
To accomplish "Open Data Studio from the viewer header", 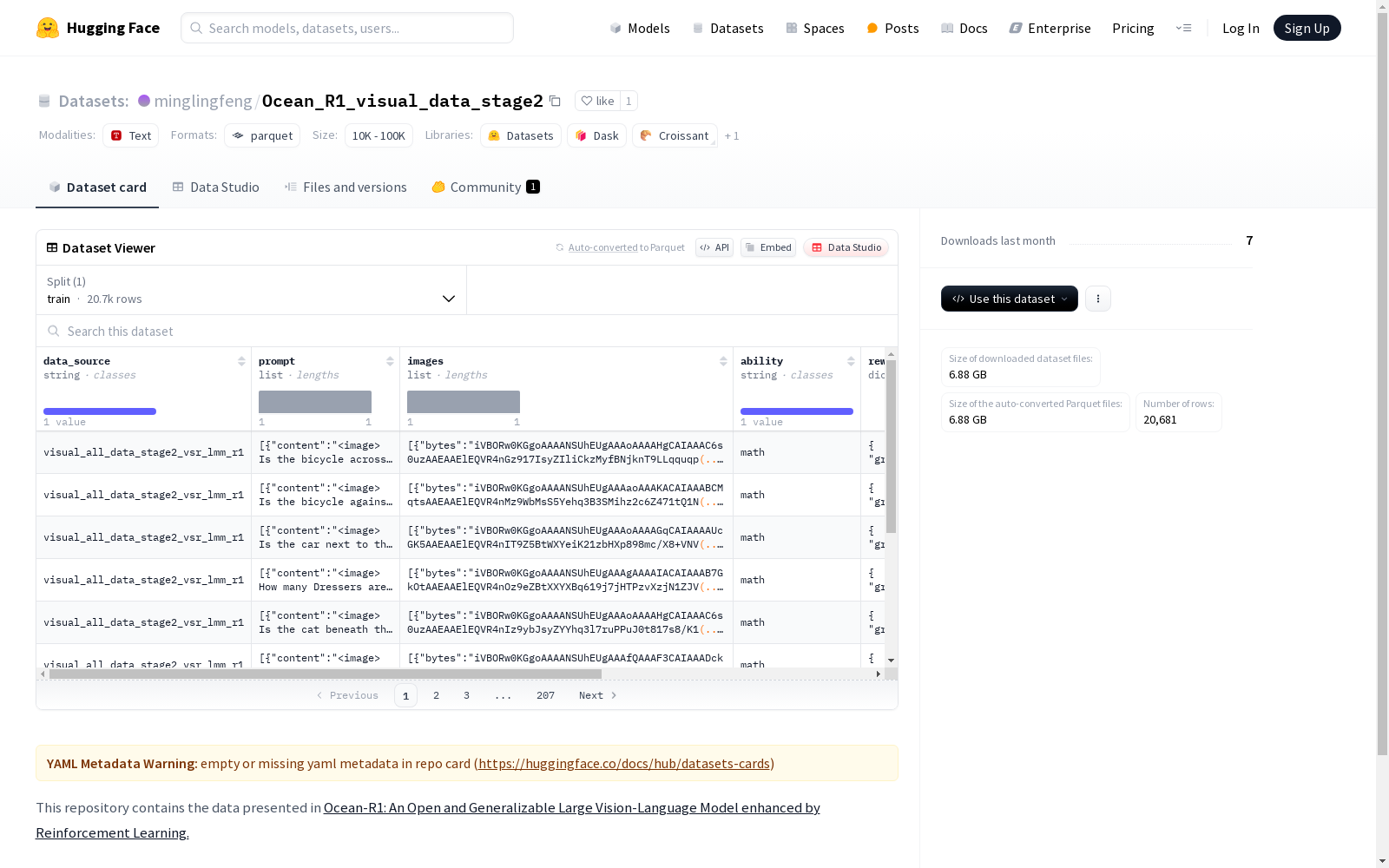I will (x=846, y=247).
